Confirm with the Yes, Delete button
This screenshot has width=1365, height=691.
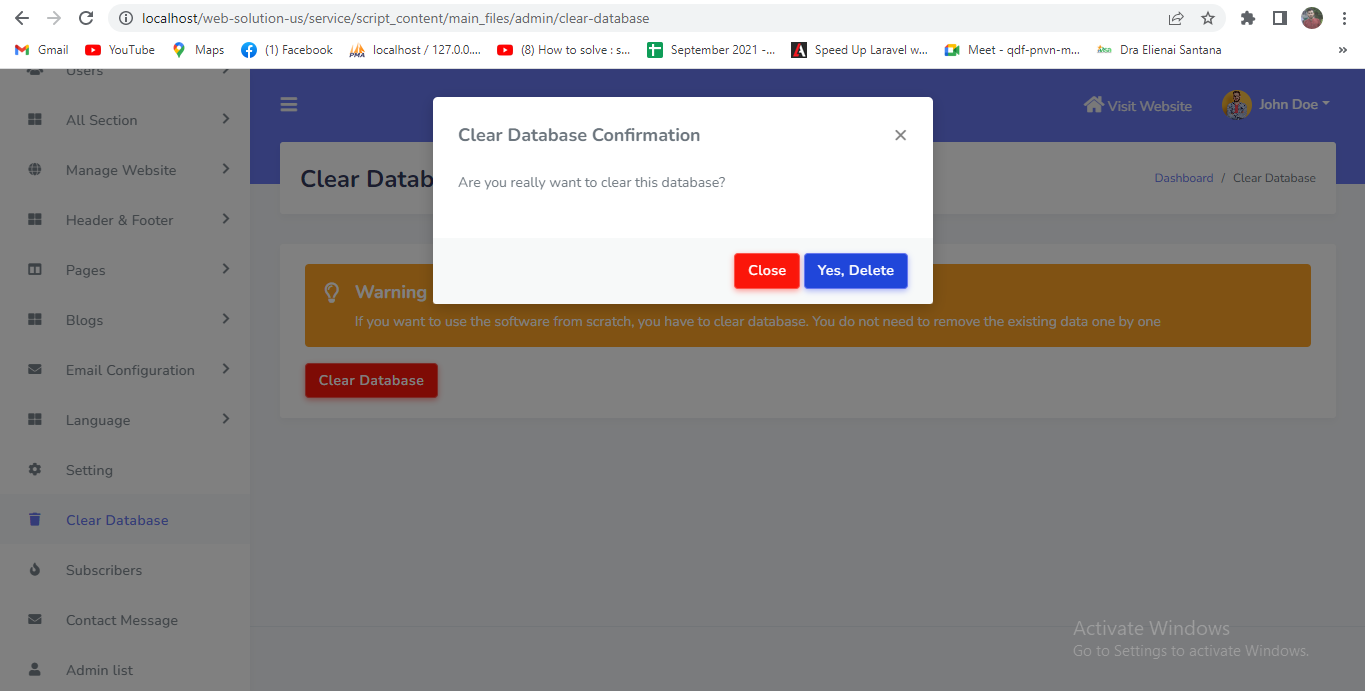click(855, 271)
